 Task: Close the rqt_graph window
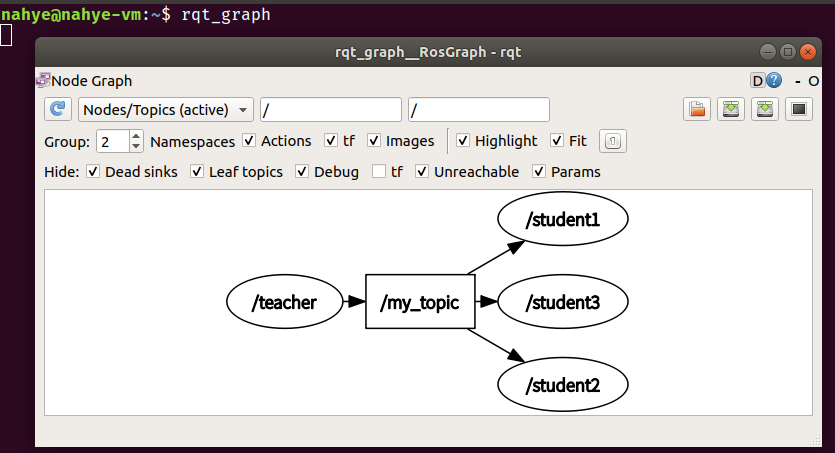pos(808,52)
